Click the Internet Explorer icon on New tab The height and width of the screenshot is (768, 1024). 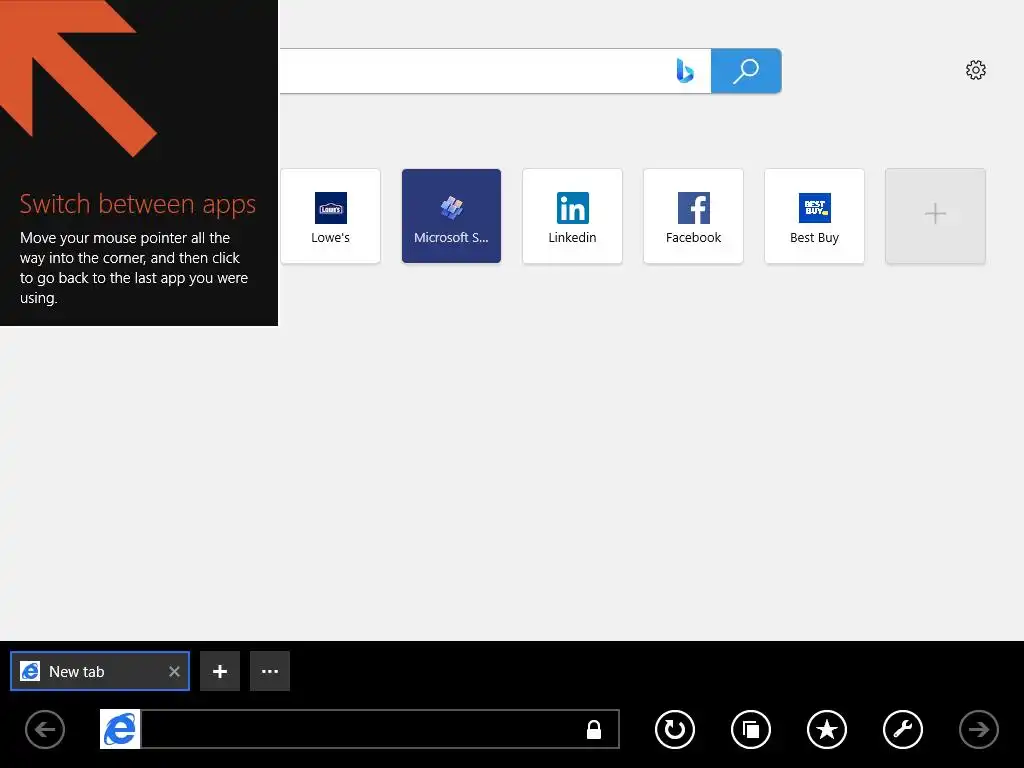(30, 671)
